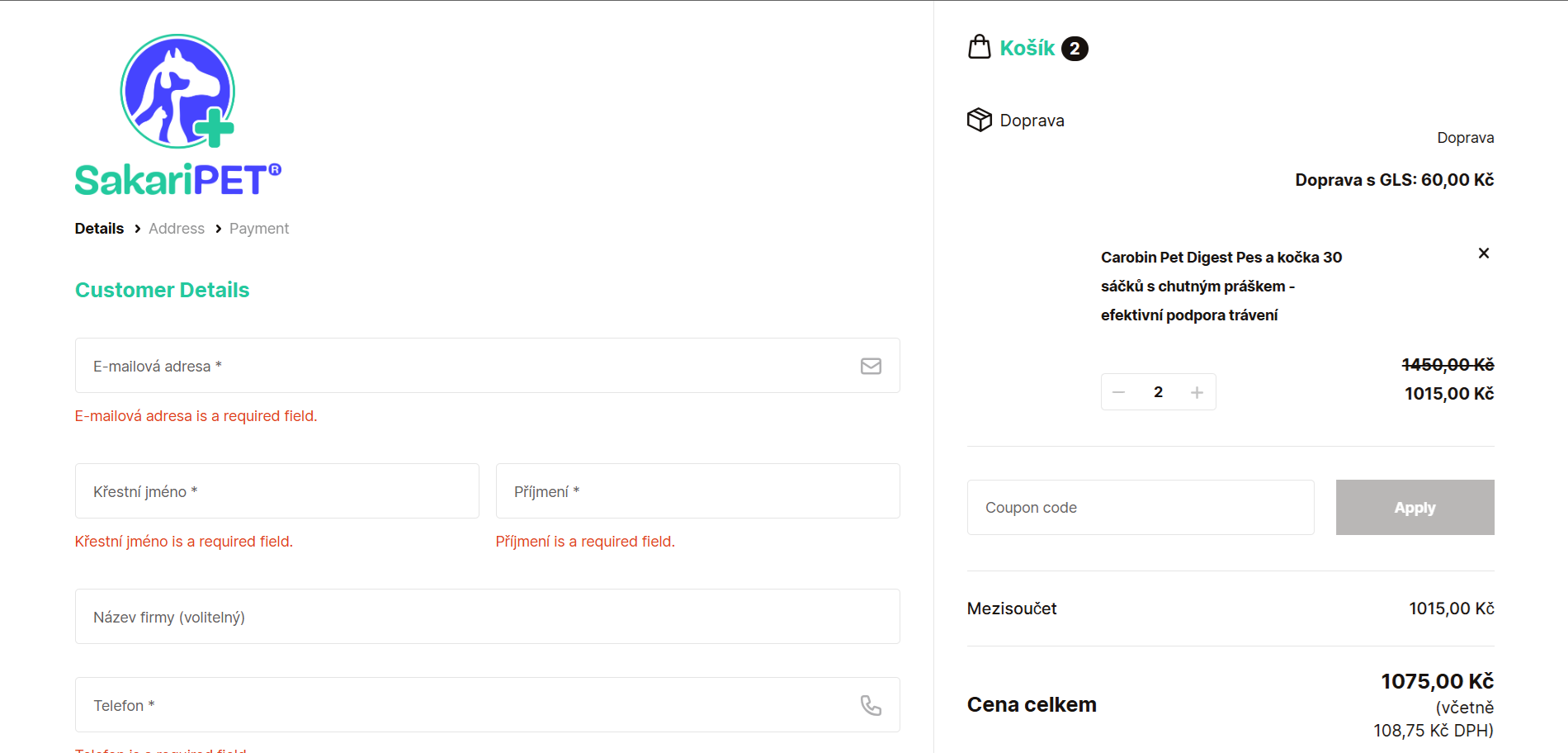Focus the Telefon field

click(487, 705)
